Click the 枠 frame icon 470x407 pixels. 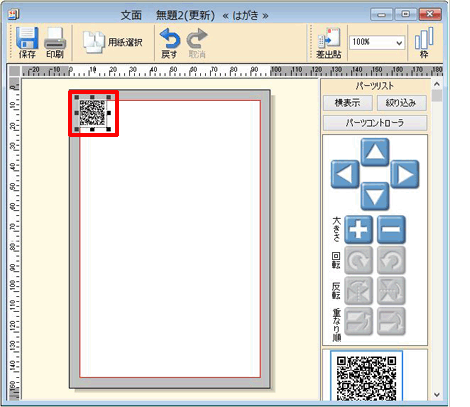424,43
